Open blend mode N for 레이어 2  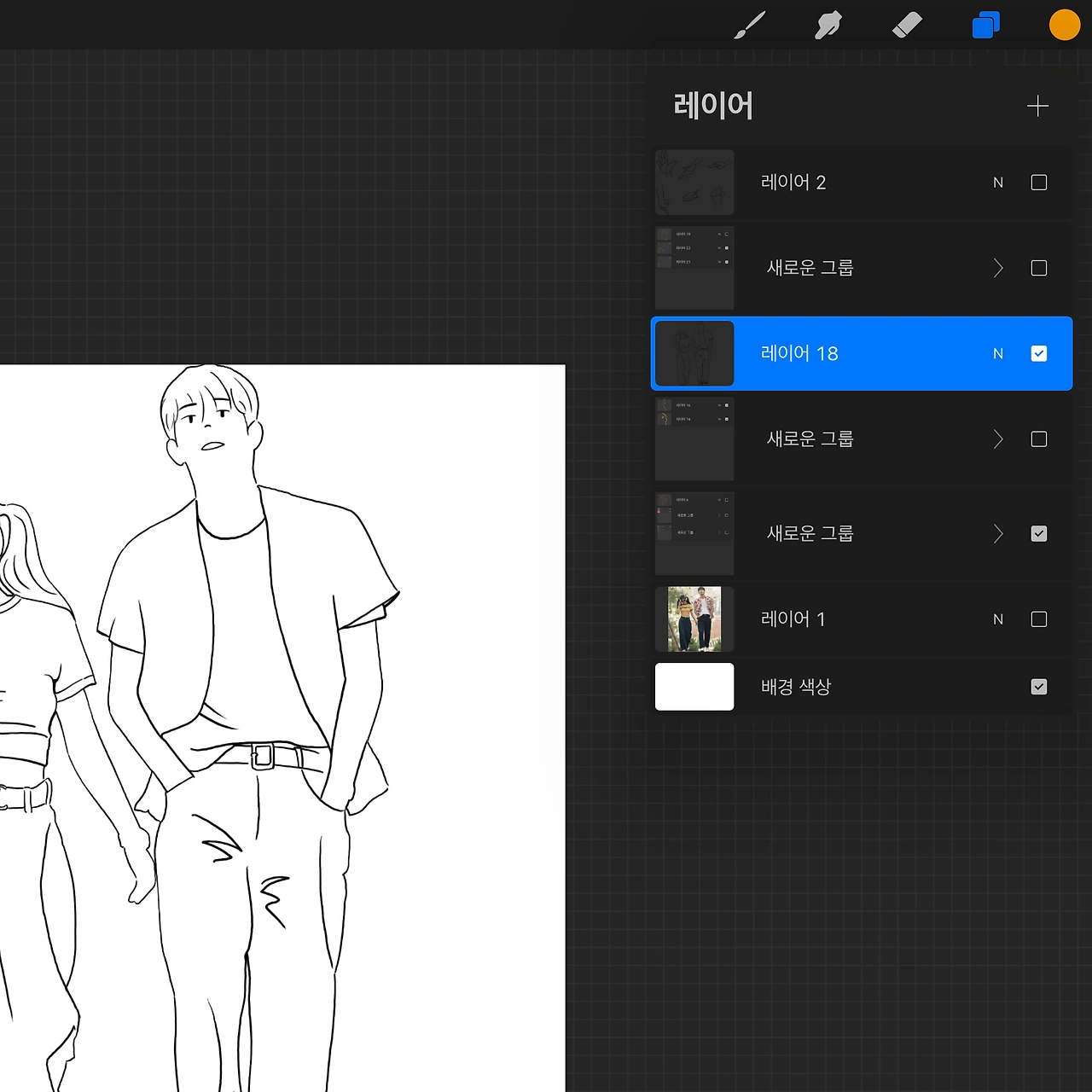[x=998, y=183]
